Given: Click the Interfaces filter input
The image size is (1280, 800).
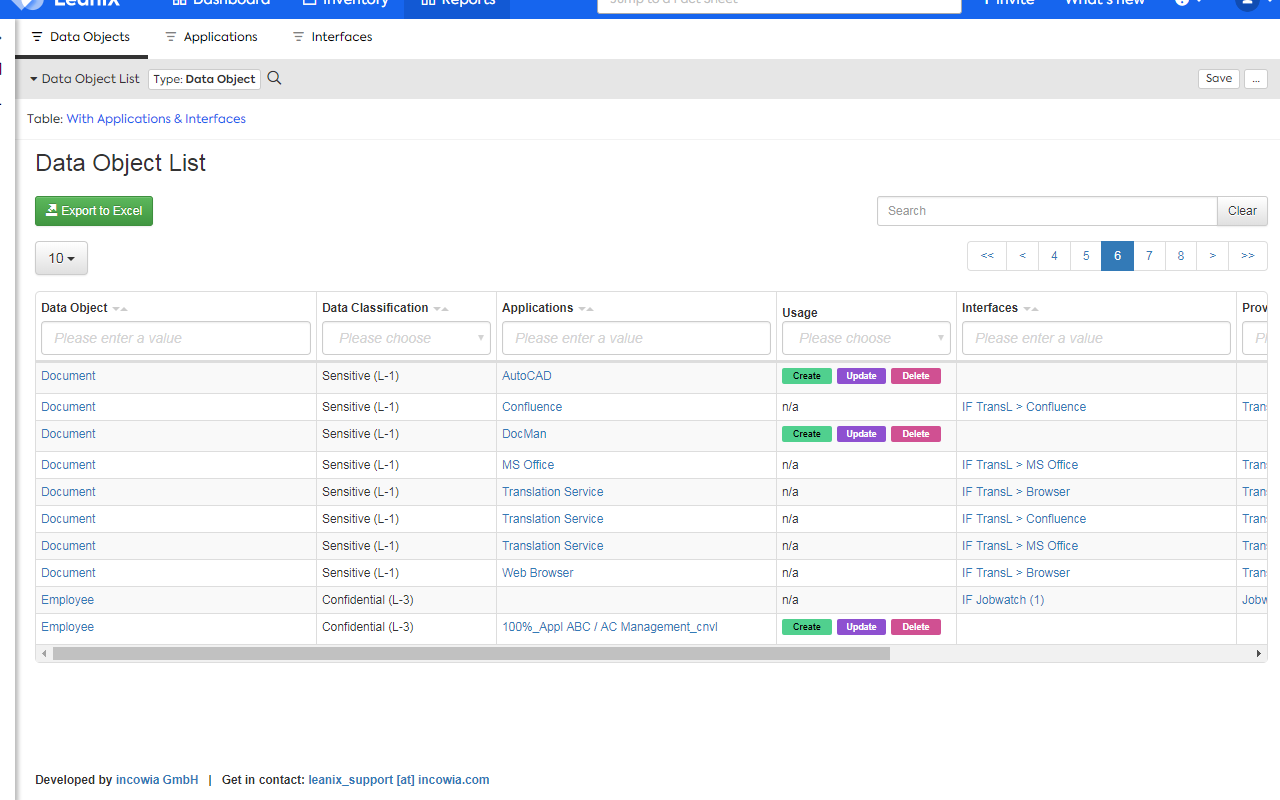Looking at the screenshot, I should pos(1096,338).
